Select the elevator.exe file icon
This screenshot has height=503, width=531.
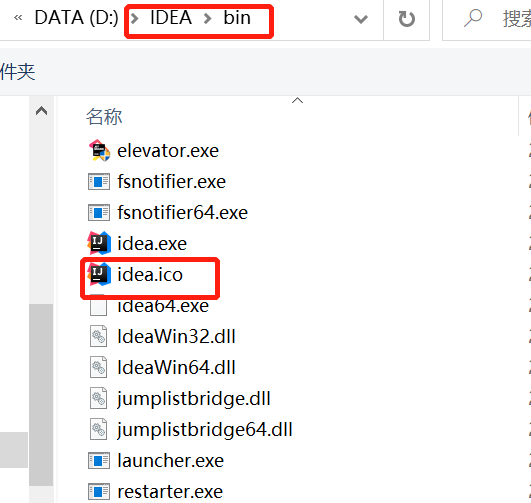99,150
